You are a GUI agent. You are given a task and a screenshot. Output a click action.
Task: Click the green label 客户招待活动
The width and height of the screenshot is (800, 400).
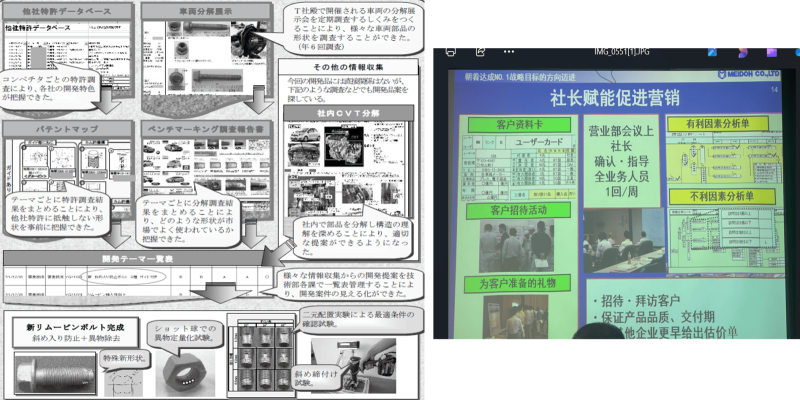[518, 210]
